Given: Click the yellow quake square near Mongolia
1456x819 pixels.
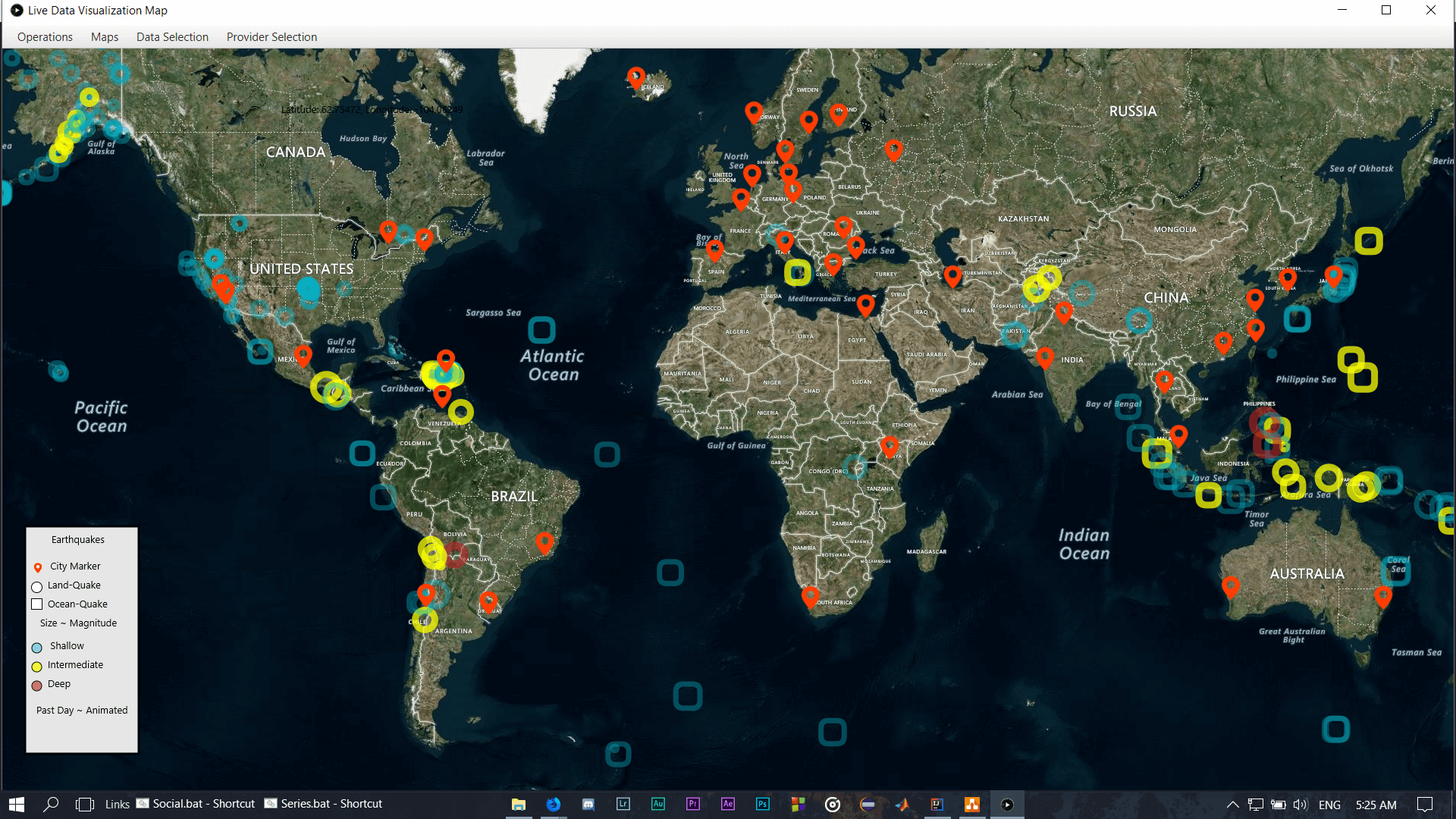Looking at the screenshot, I should coord(1369,241).
